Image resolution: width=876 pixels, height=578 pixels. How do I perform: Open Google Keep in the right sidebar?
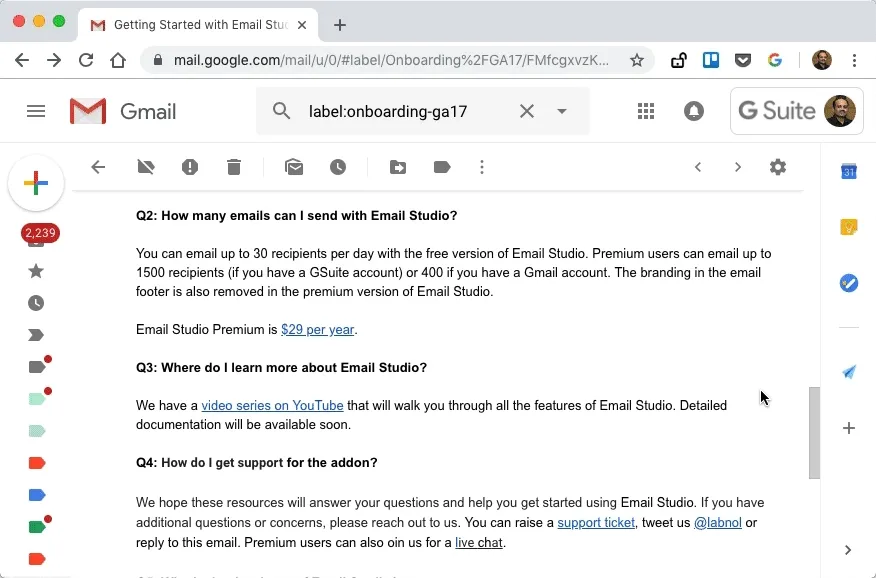coord(849,227)
